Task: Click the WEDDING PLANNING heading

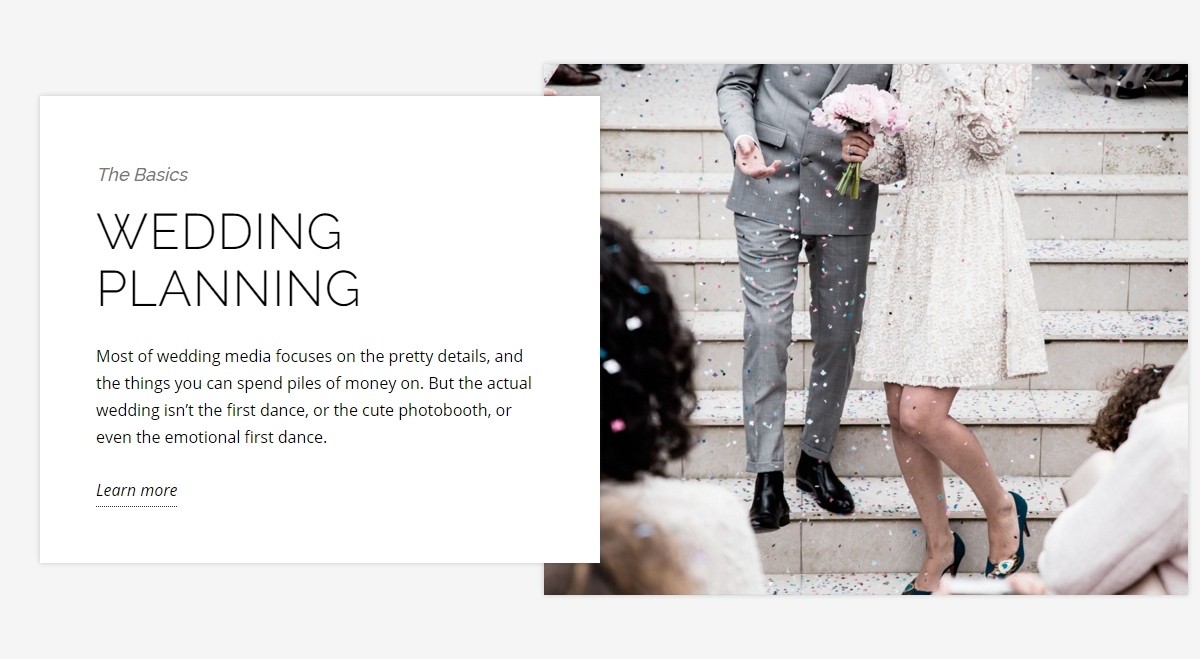Action: tap(228, 260)
